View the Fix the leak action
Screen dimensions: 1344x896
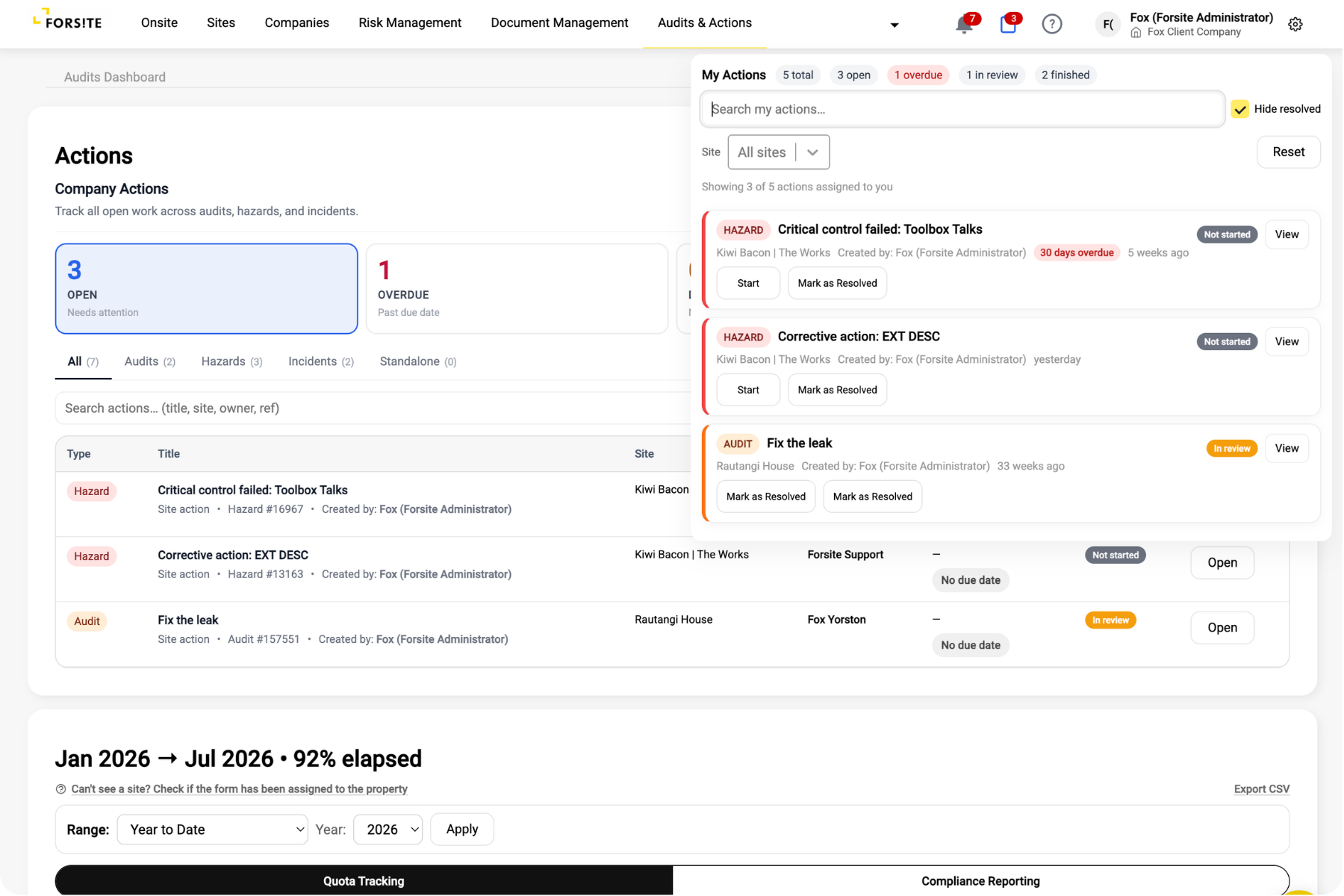(x=1287, y=448)
